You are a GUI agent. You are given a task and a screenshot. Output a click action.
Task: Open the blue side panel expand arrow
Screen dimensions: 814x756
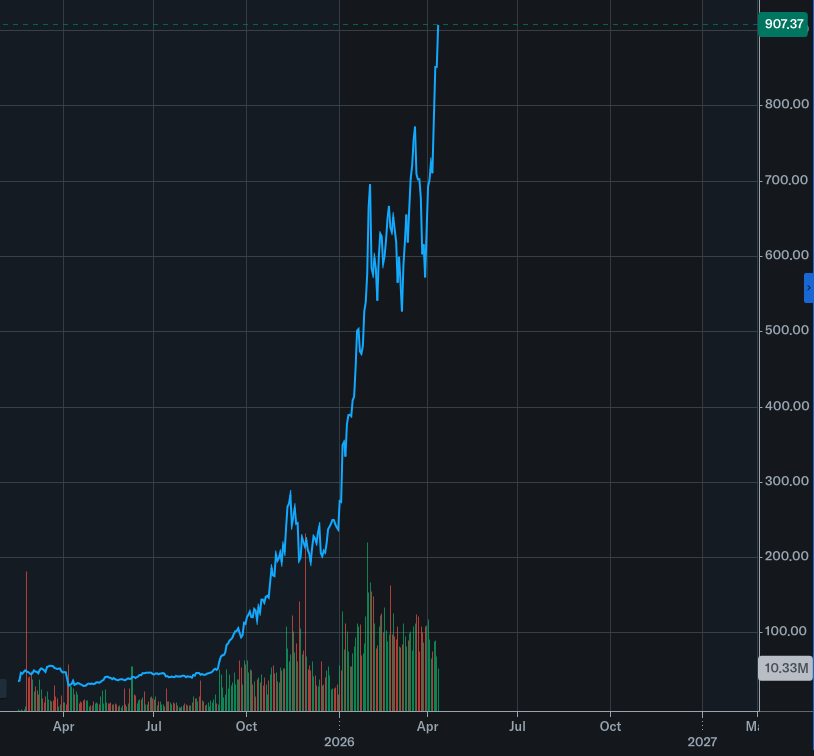coord(809,288)
